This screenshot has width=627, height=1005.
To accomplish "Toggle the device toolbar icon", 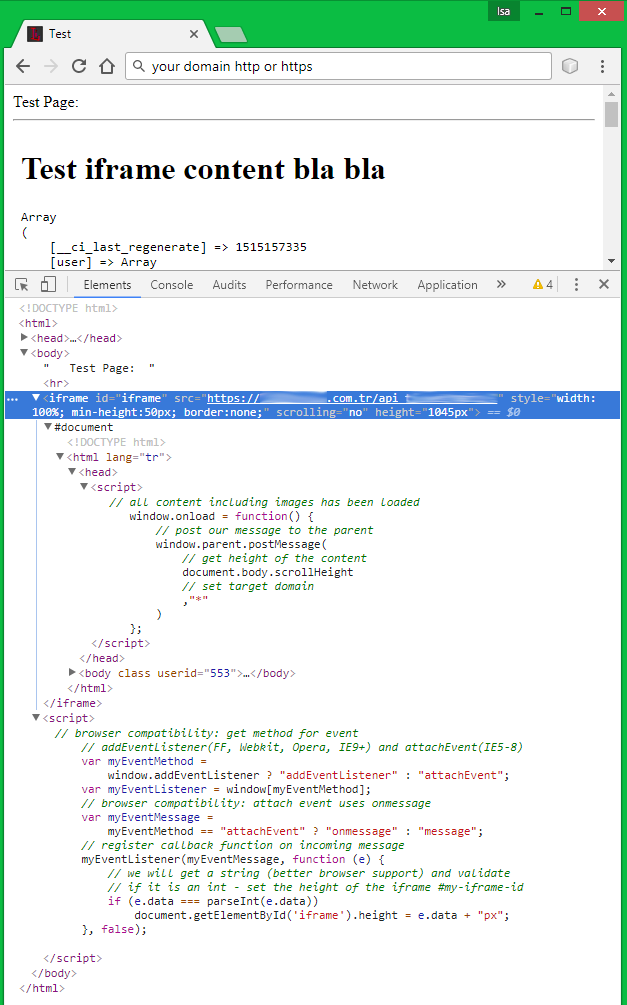I will coord(48,285).
